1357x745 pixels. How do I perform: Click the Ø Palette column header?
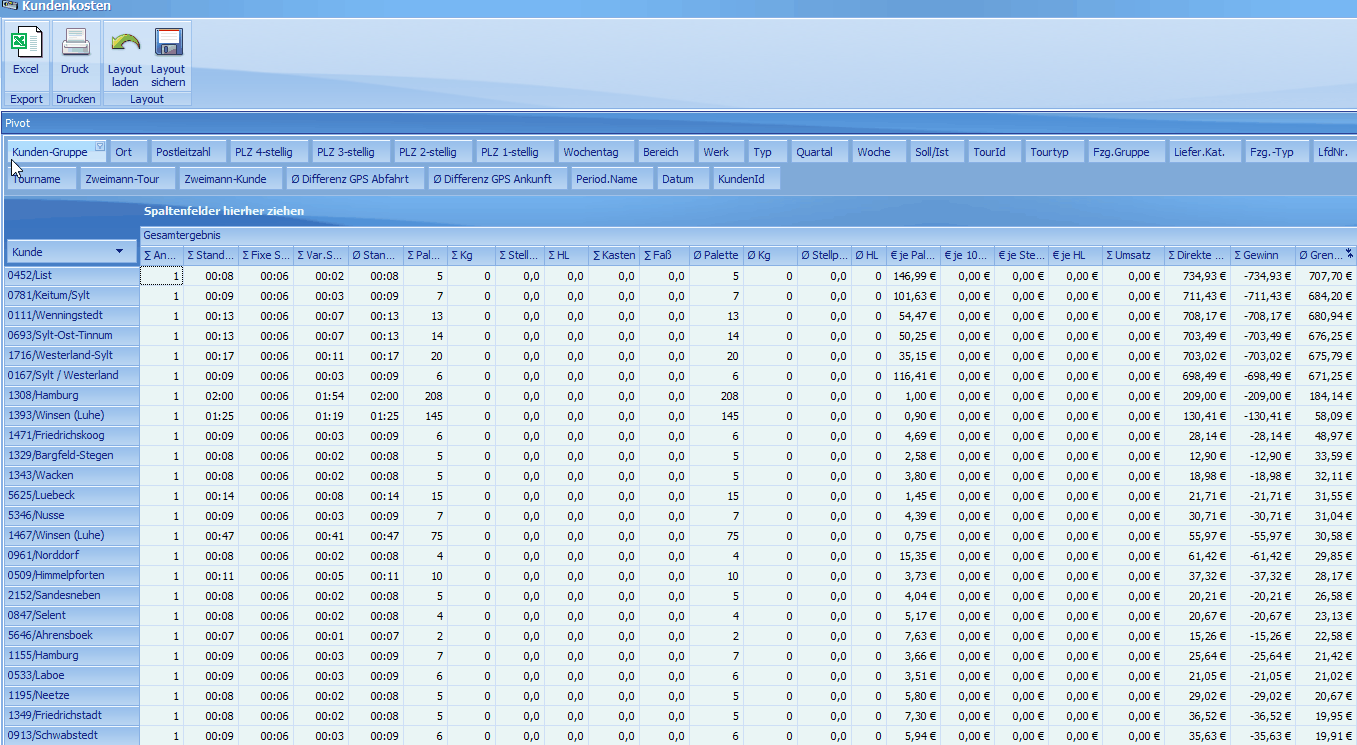coord(715,255)
